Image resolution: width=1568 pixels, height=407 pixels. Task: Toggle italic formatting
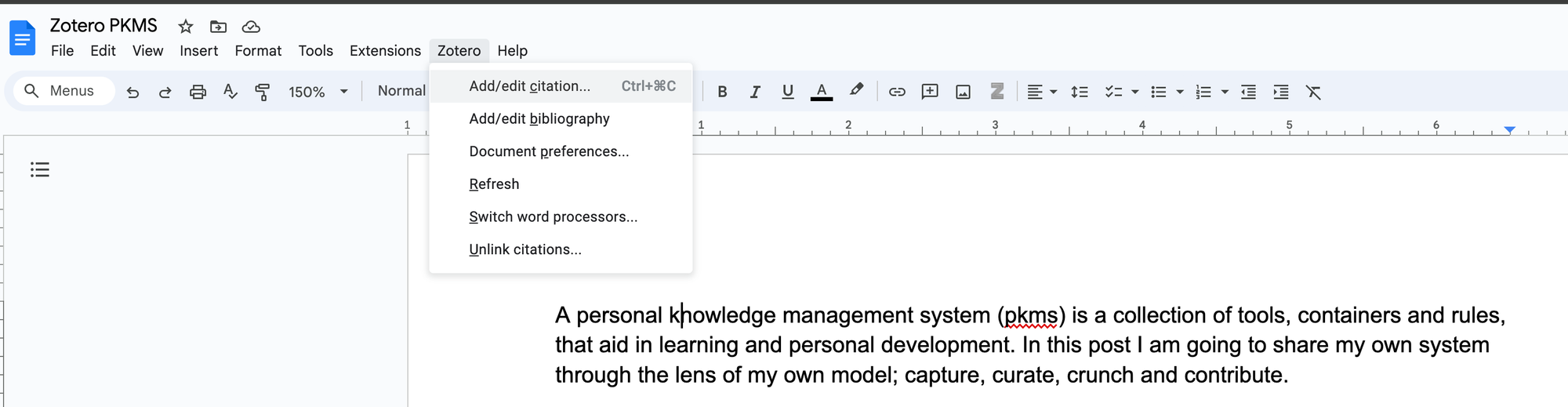click(x=755, y=92)
